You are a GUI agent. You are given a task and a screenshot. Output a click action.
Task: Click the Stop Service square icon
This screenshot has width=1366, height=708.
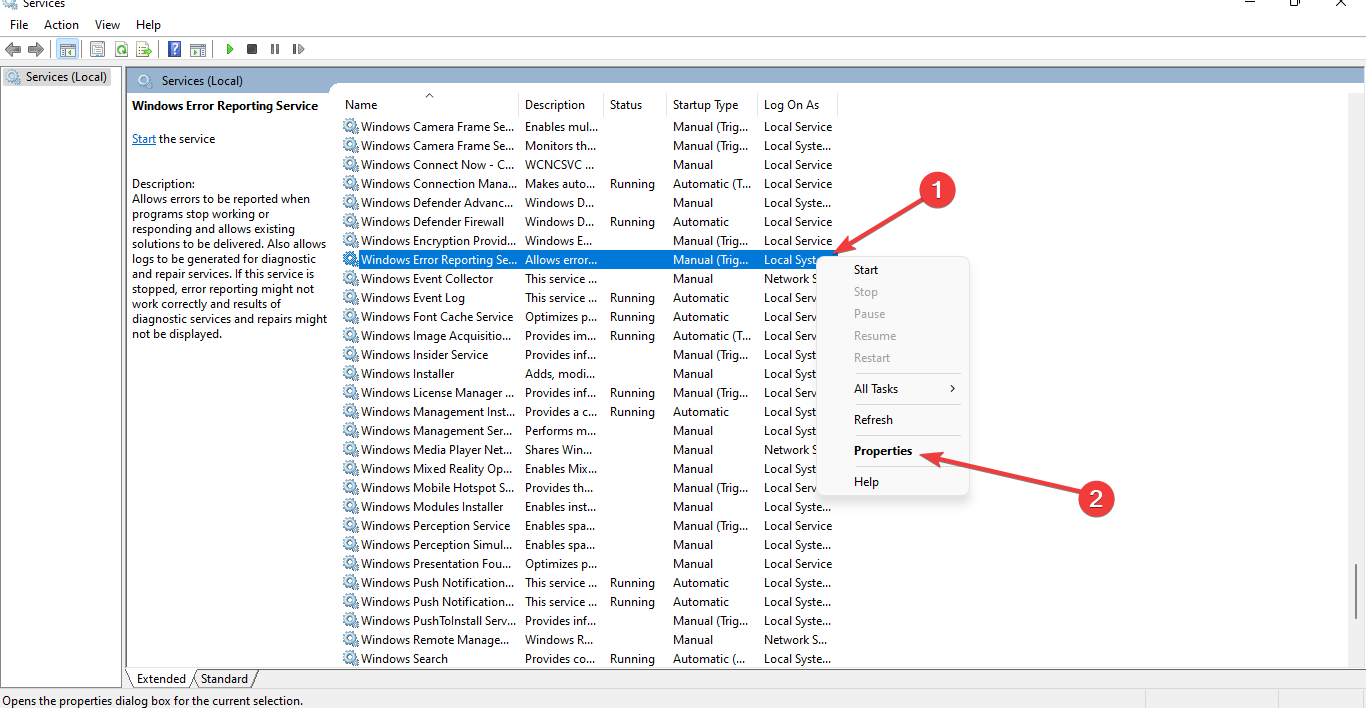tap(252, 49)
